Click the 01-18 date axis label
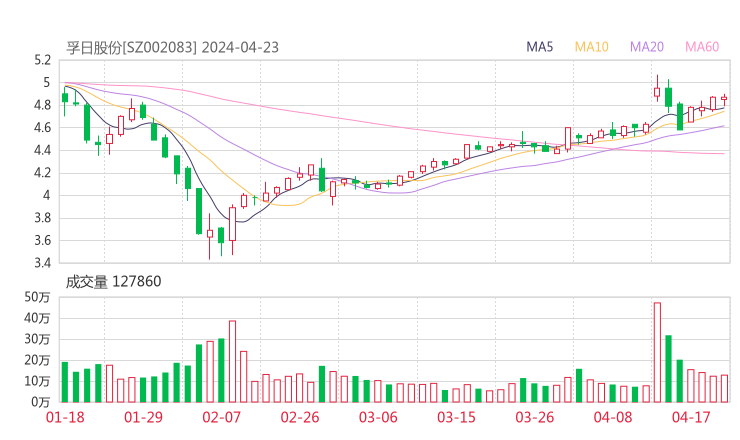The width and height of the screenshot is (740, 440). coord(65,417)
